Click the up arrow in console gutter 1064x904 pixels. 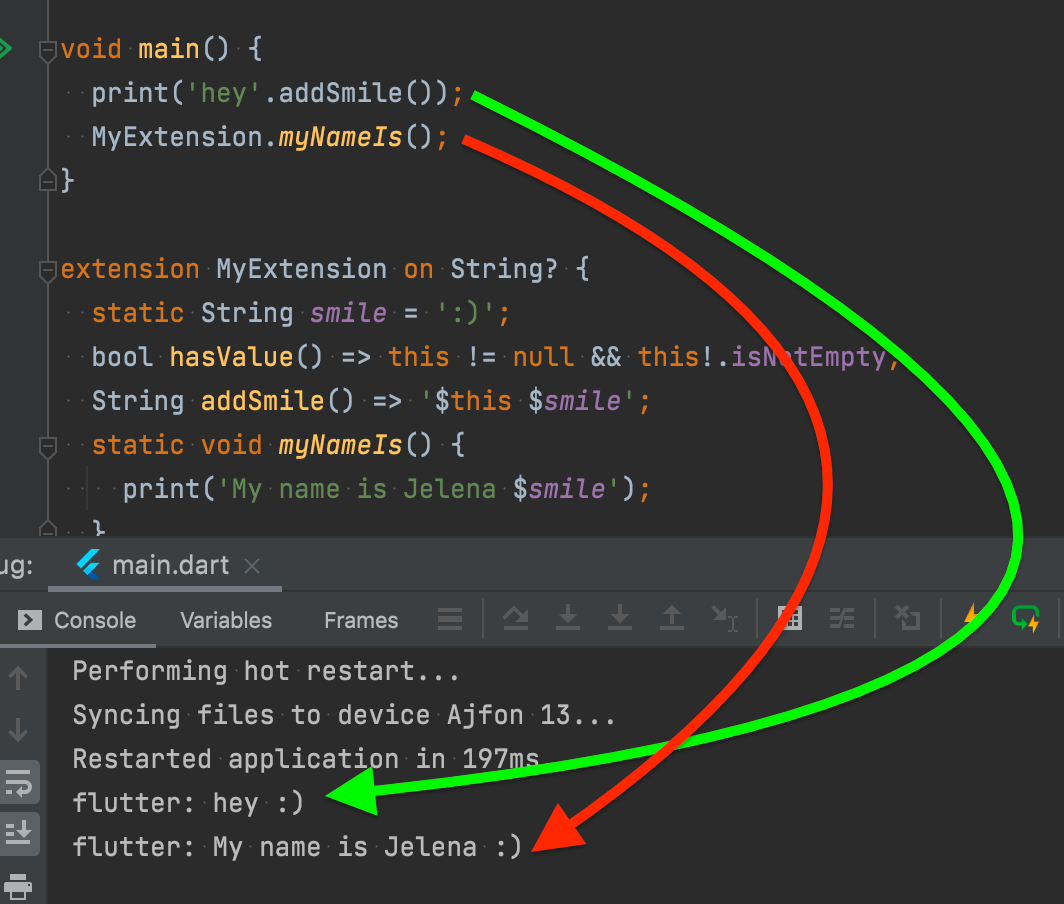tap(18, 677)
